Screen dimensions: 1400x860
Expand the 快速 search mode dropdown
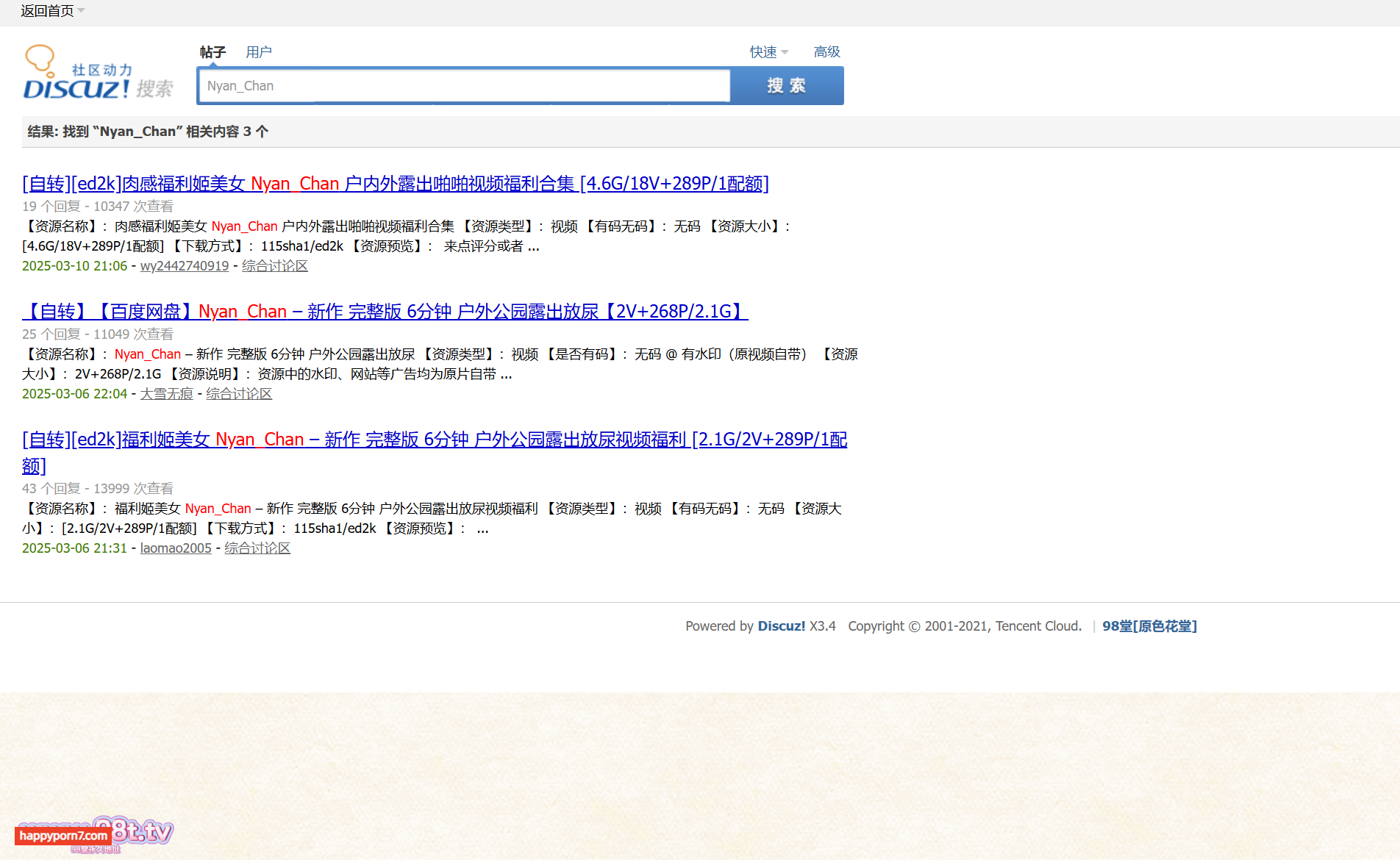coord(769,52)
